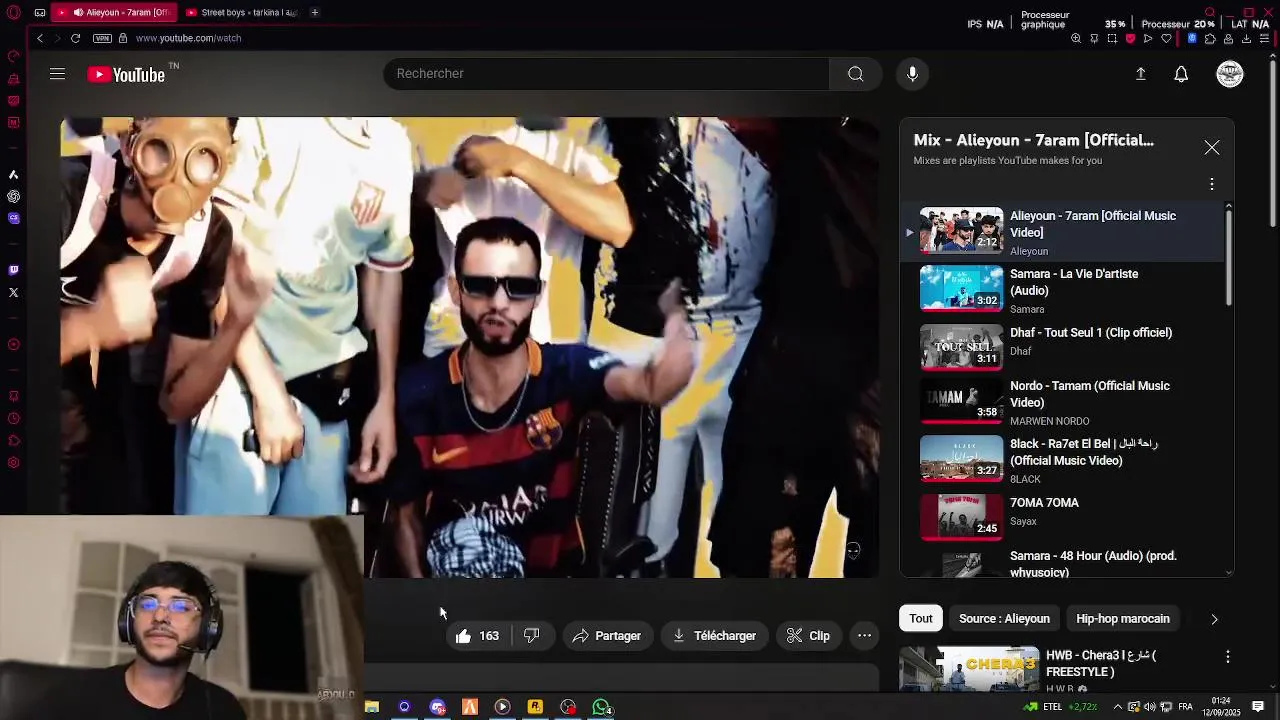Select 8lack - Ra7et El Bel entry
This screenshot has height=720, width=1280.
coord(1062,460)
